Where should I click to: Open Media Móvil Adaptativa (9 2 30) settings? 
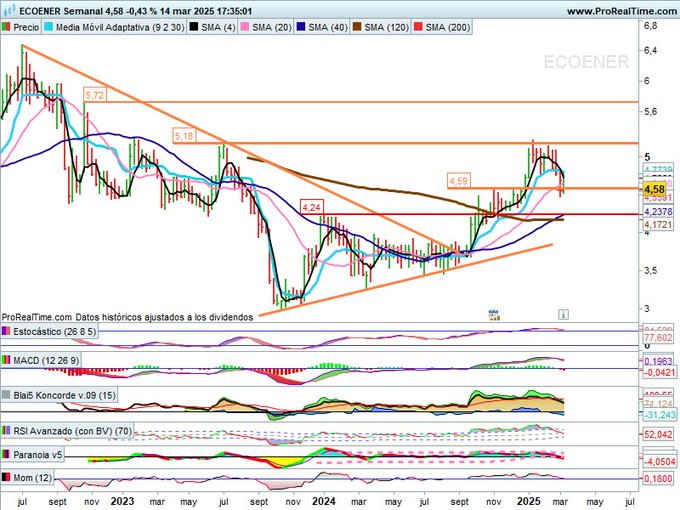pyautogui.click(x=120, y=27)
